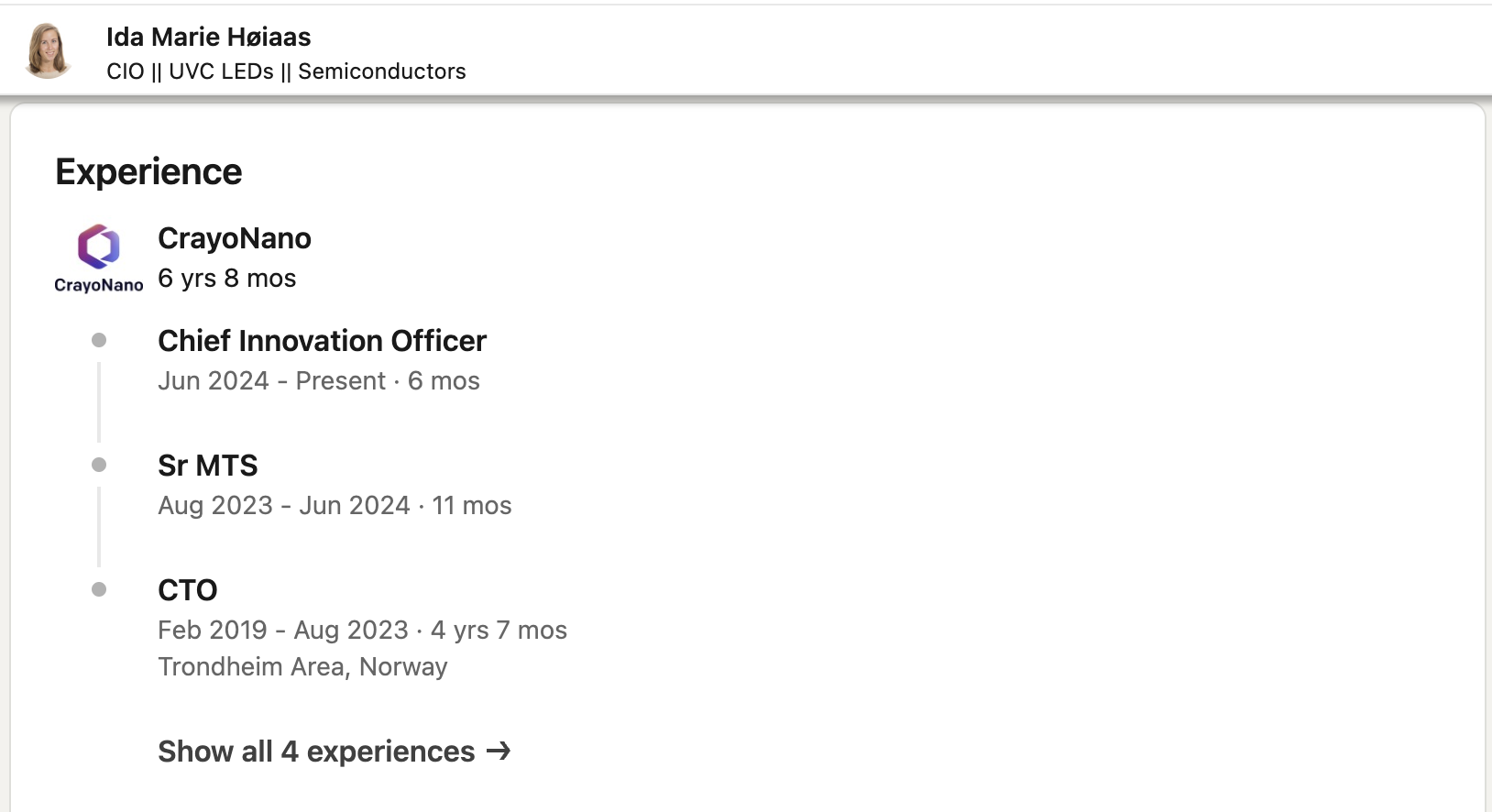Click the Feb 2019 - Aug 2023 date range
The width and height of the screenshot is (1492, 812).
pos(283,631)
